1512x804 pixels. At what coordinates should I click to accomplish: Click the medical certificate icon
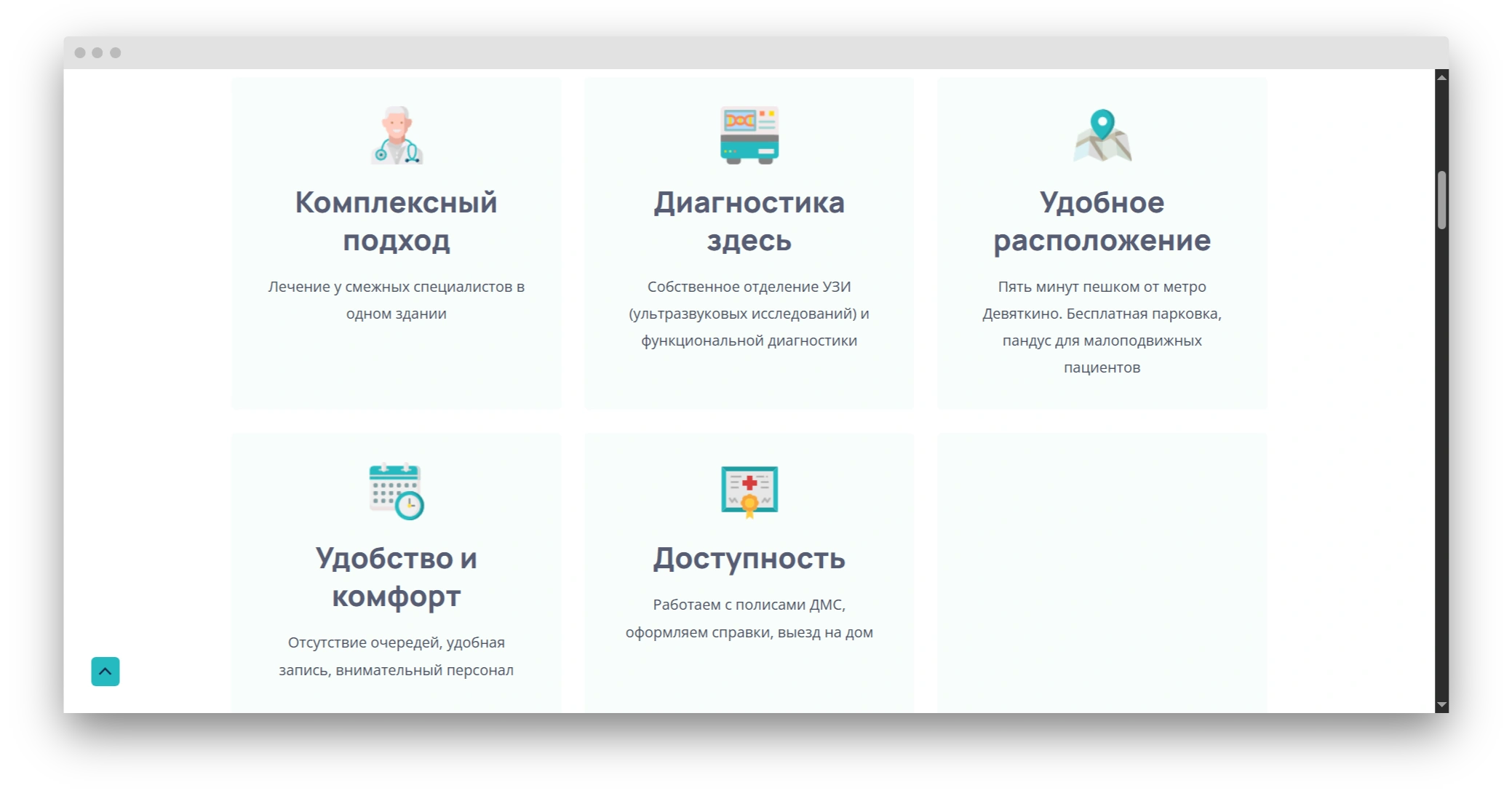[749, 492]
